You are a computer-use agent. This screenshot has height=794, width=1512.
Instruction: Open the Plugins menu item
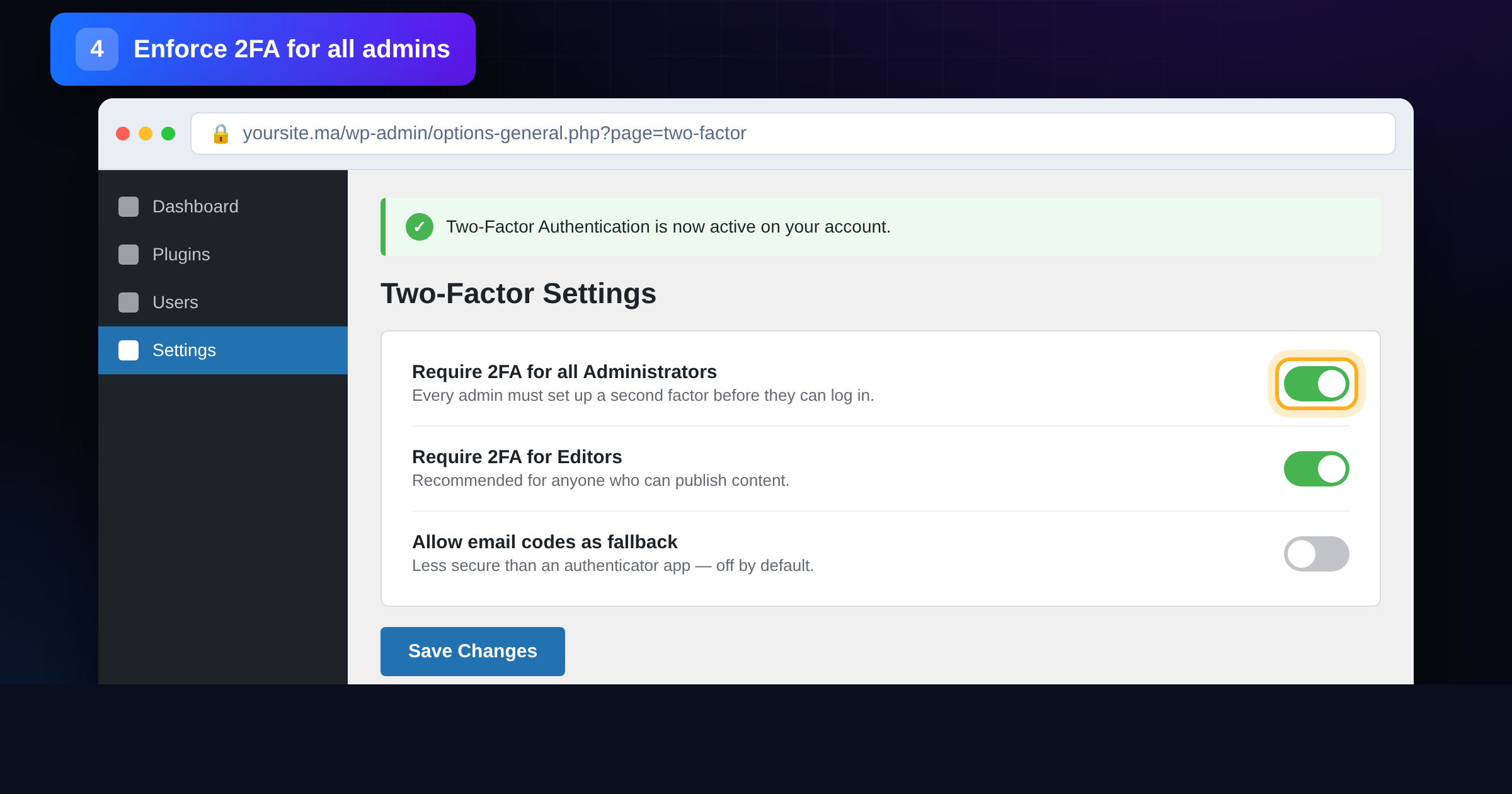pyautogui.click(x=223, y=255)
